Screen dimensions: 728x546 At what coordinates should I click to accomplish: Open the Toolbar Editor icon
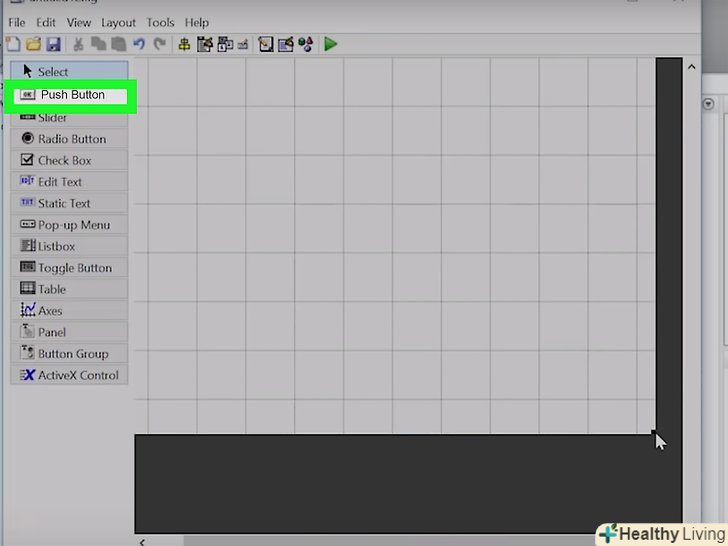243,45
